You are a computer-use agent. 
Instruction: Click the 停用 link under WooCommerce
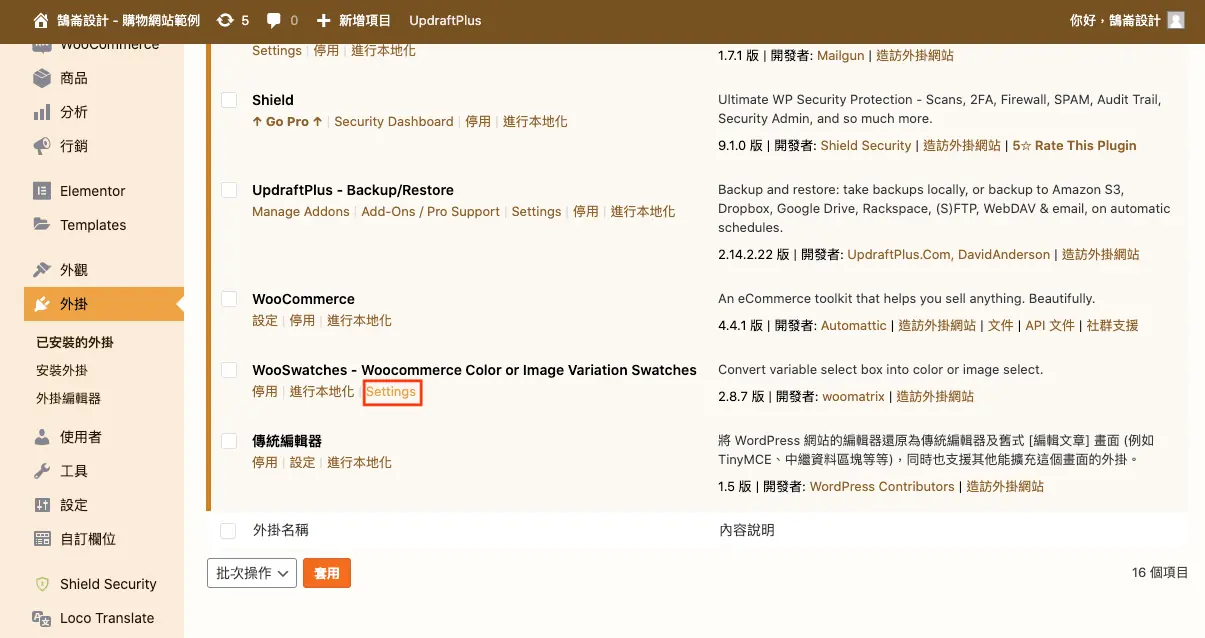click(302, 320)
